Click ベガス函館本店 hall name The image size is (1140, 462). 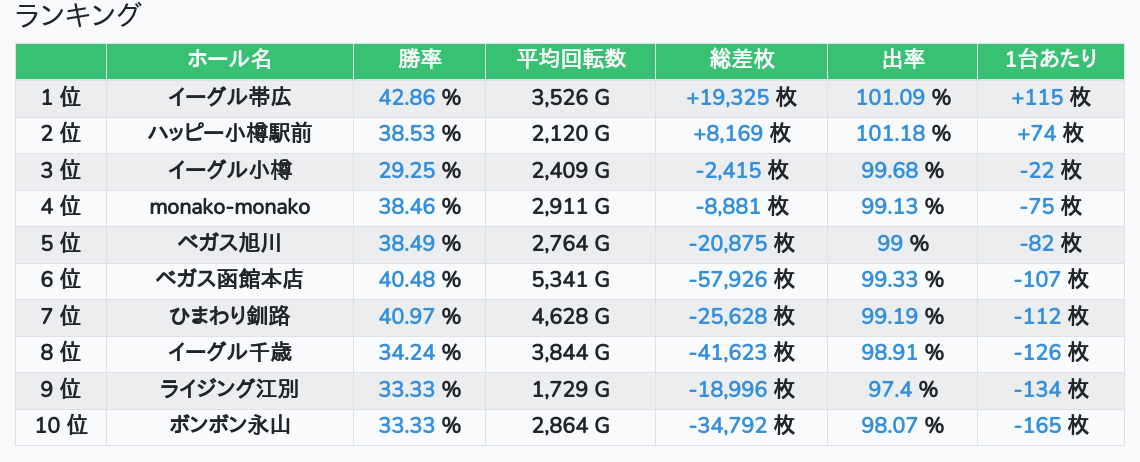[x=230, y=280]
